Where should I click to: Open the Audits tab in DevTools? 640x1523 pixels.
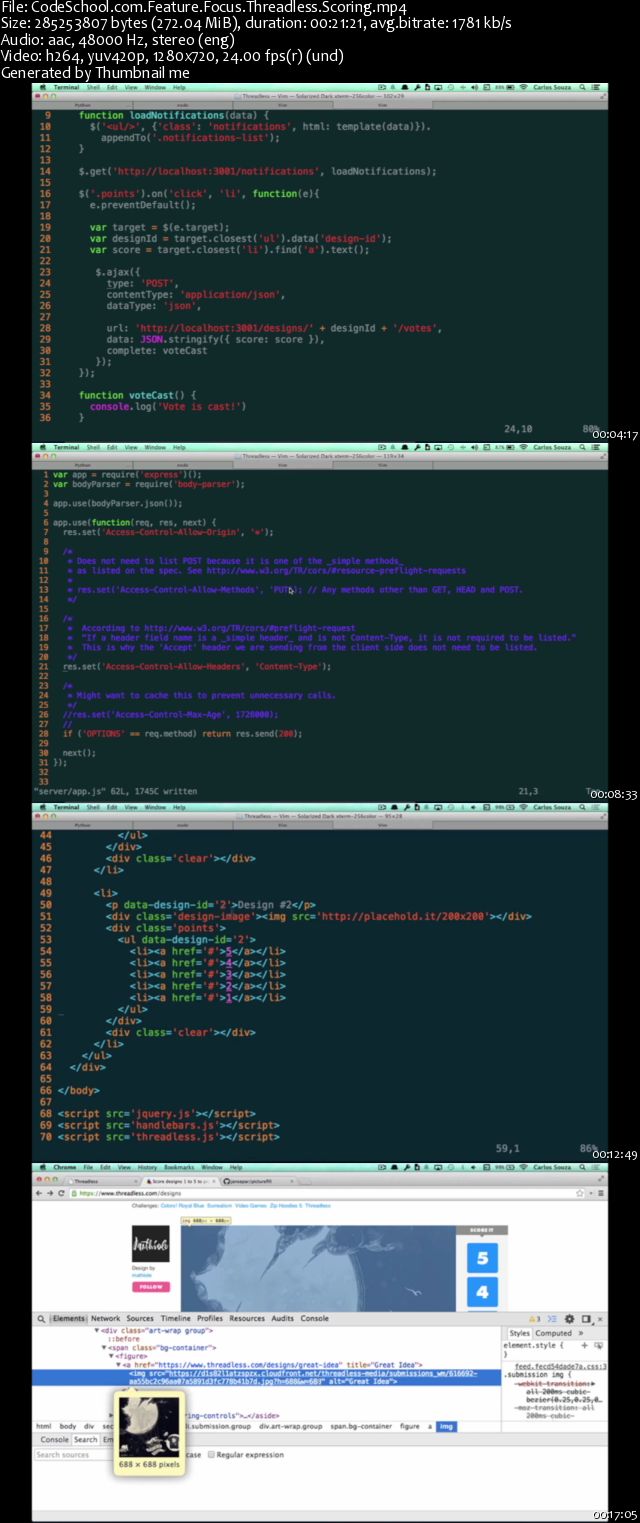tap(283, 1319)
